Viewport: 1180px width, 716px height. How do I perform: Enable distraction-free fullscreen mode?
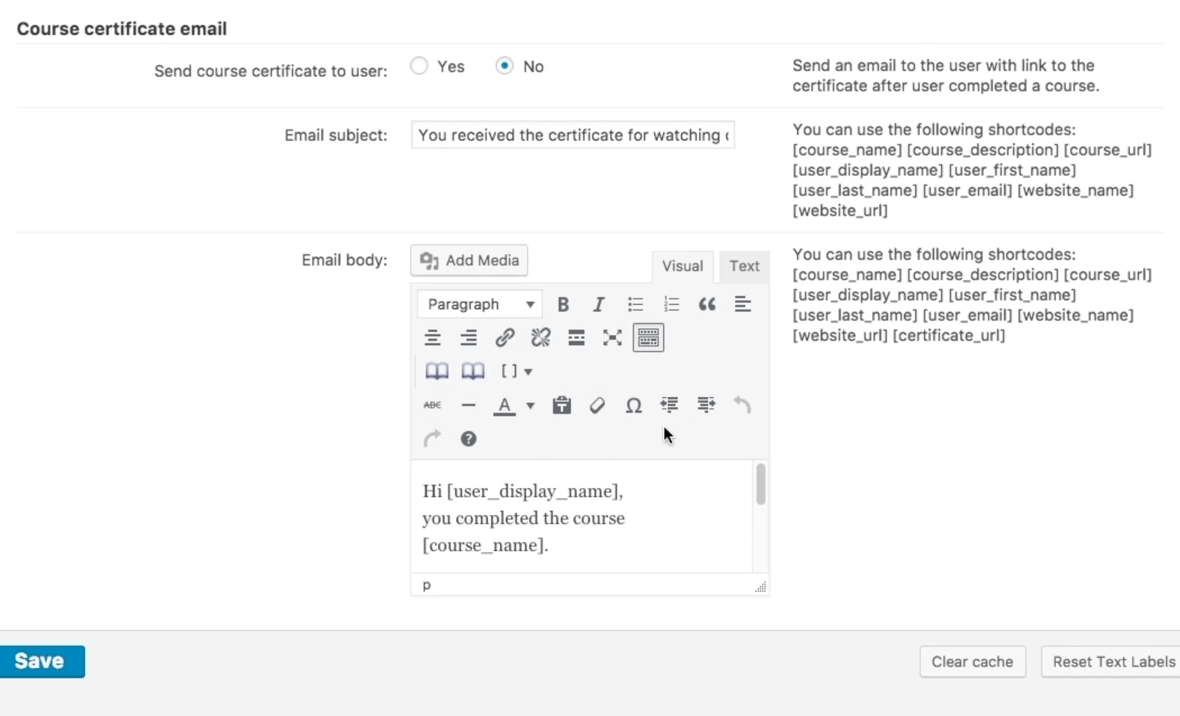[612, 338]
